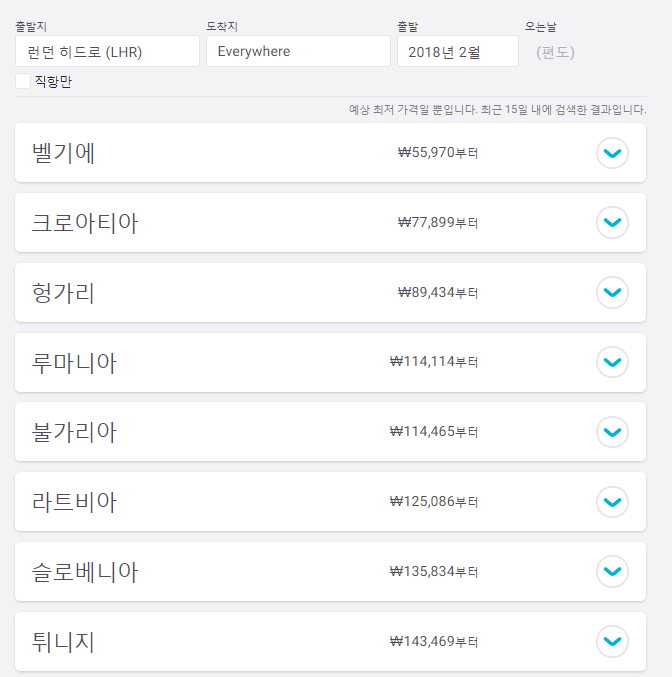The height and width of the screenshot is (677, 672).
Task: Select the 오는날 (편도) field
Action: tap(556, 52)
